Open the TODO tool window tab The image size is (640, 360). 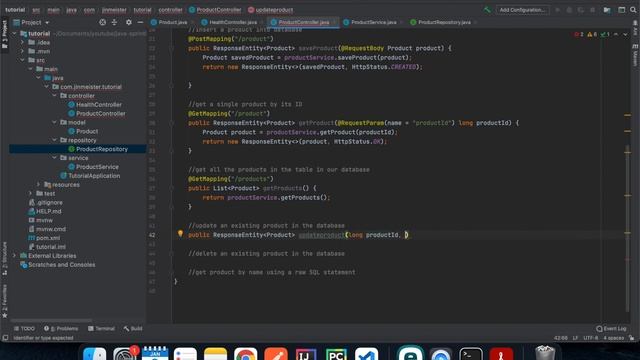coord(24,329)
